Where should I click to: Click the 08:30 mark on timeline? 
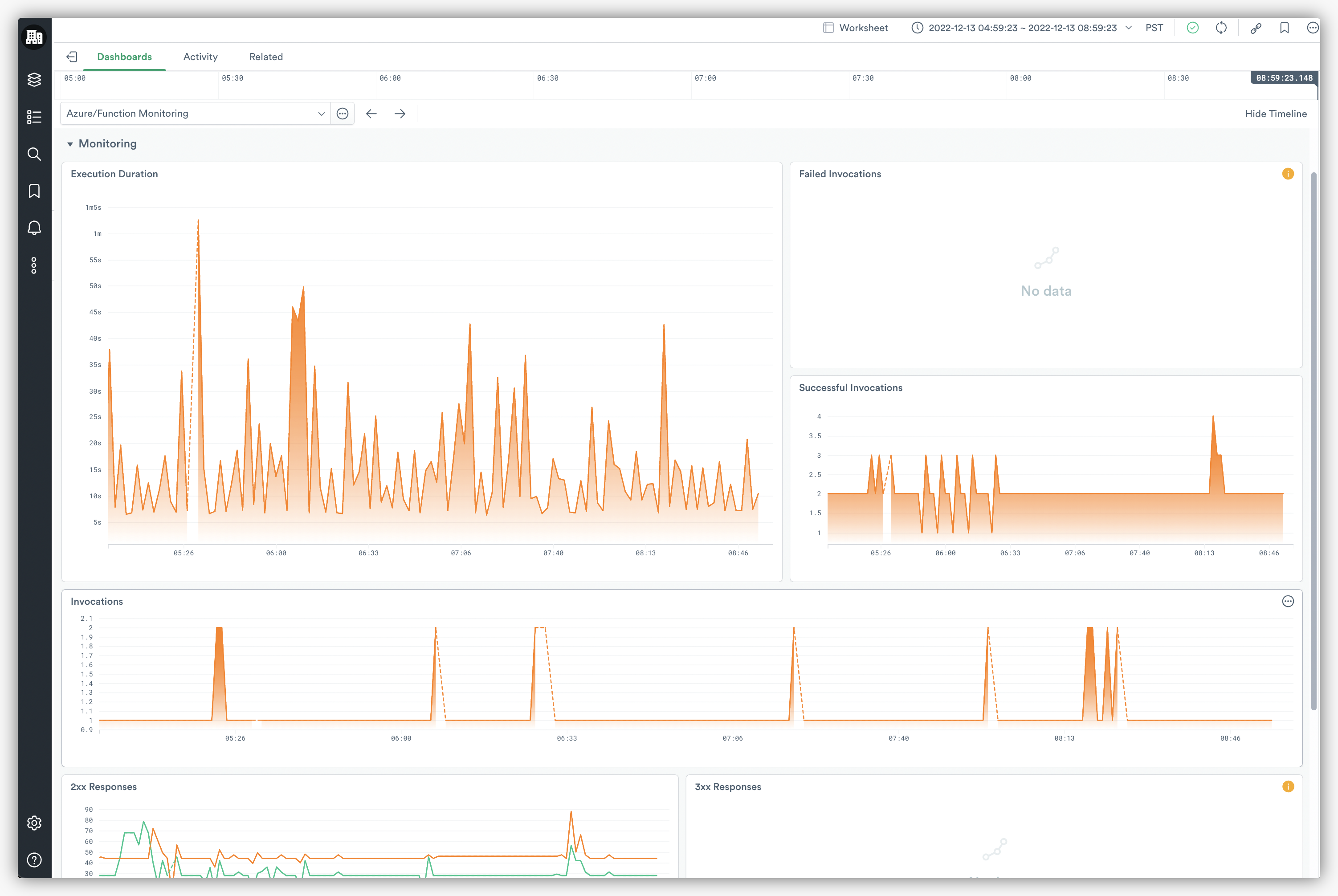(1178, 78)
